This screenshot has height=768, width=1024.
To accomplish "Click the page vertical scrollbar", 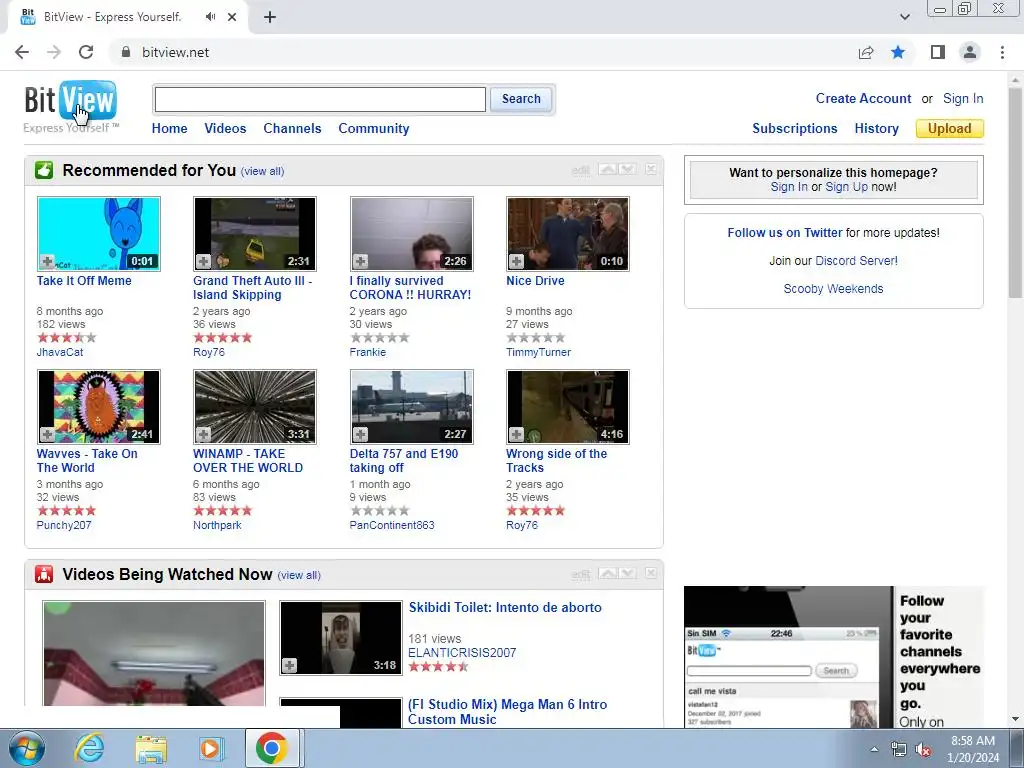I will pyautogui.click(x=1016, y=193).
